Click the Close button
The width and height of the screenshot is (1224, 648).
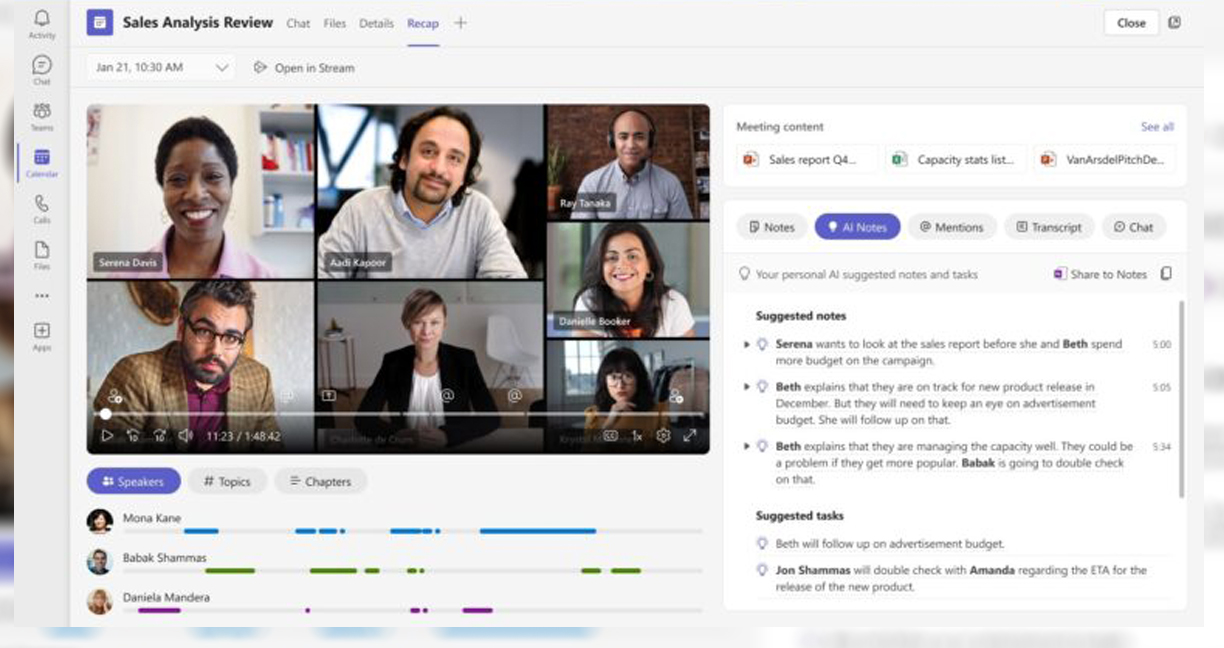point(1131,23)
